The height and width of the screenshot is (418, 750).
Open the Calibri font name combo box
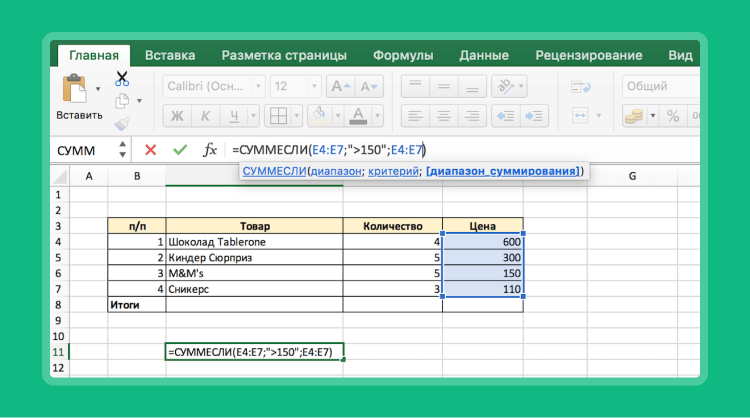tap(214, 87)
